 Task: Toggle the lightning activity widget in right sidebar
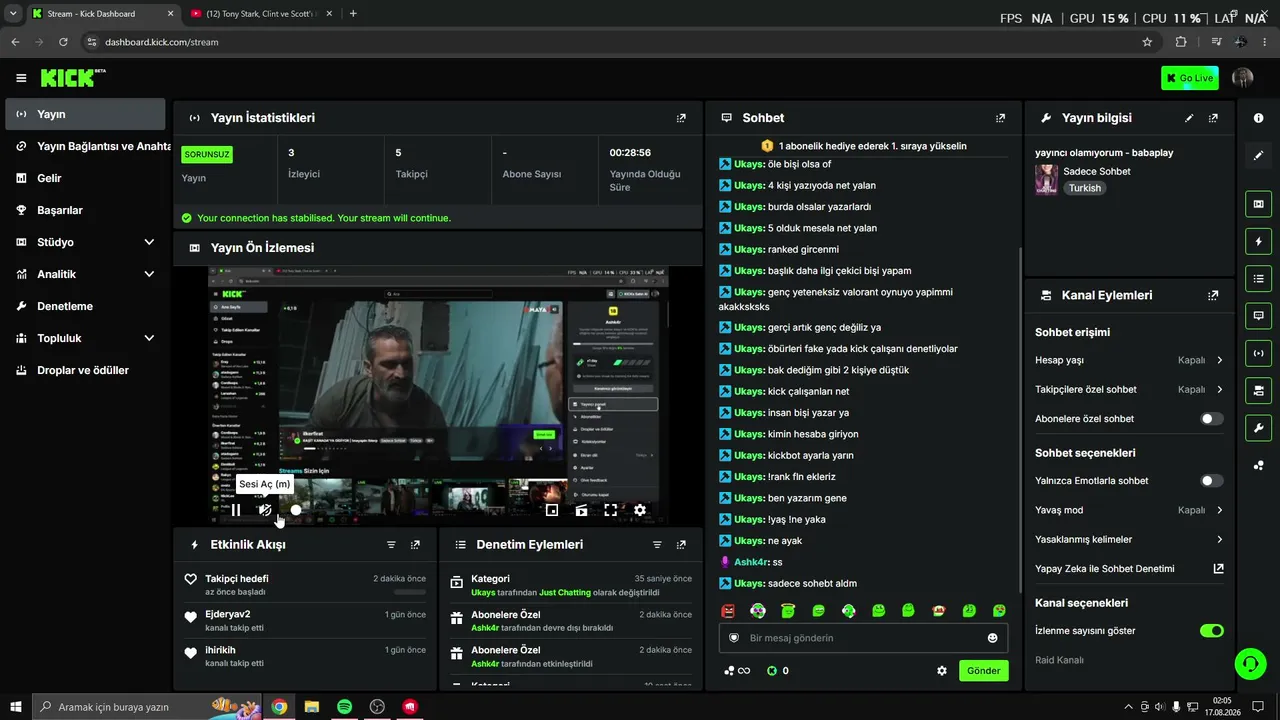[1258, 241]
